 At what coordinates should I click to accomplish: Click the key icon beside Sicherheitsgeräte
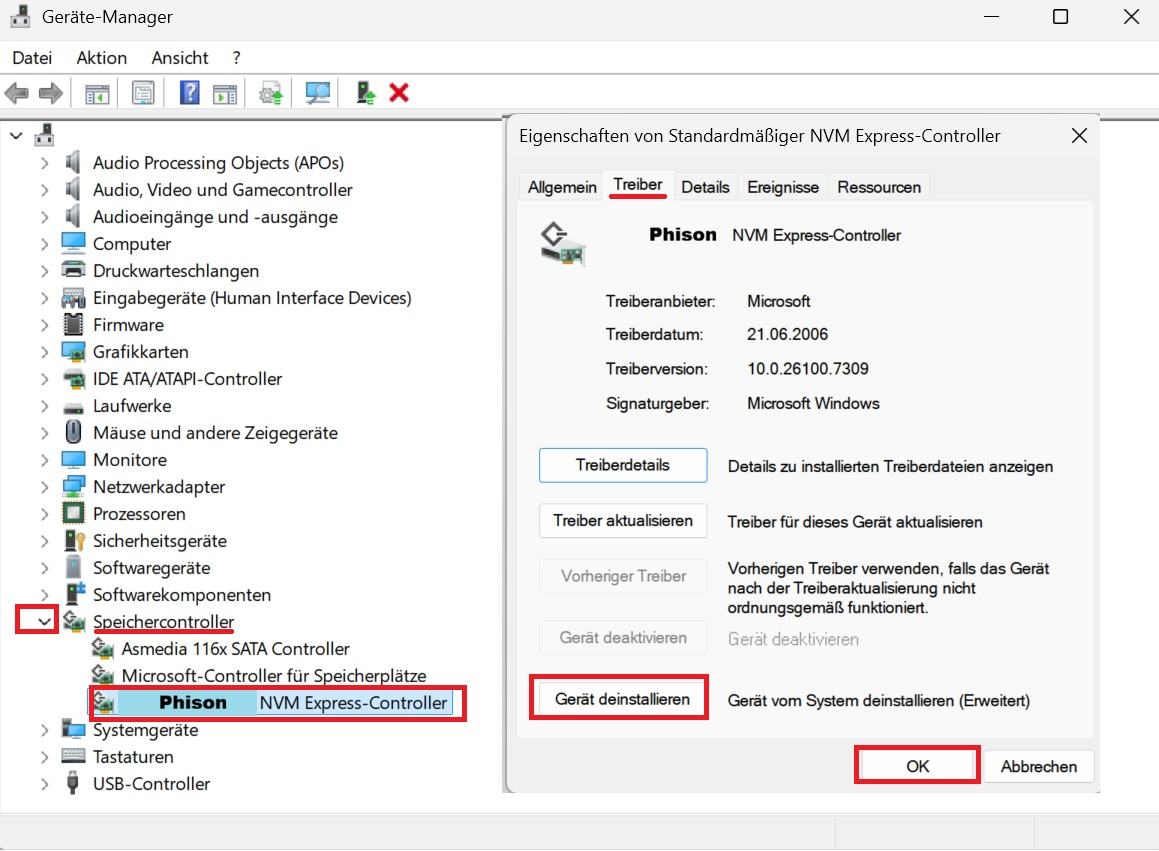pyautogui.click(x=75, y=540)
